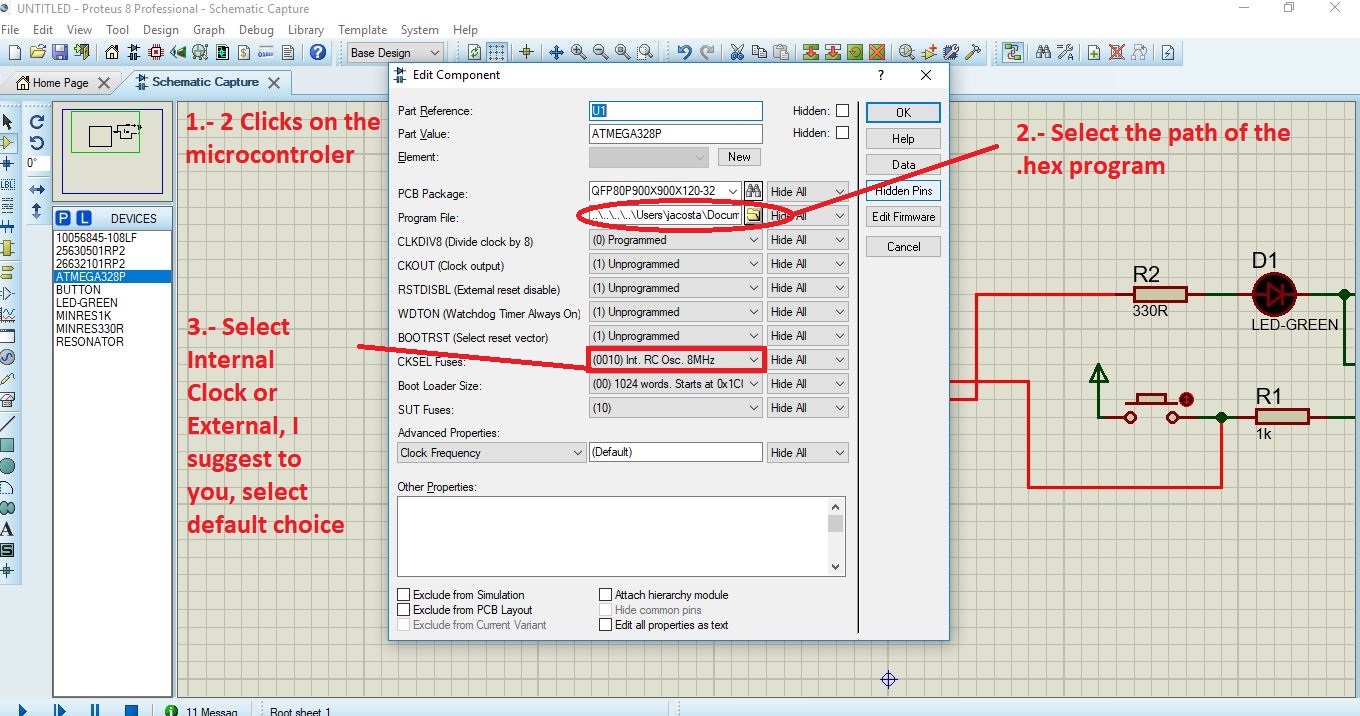The width and height of the screenshot is (1360, 716).
Task: Click the New Design file icon
Action: (15, 52)
